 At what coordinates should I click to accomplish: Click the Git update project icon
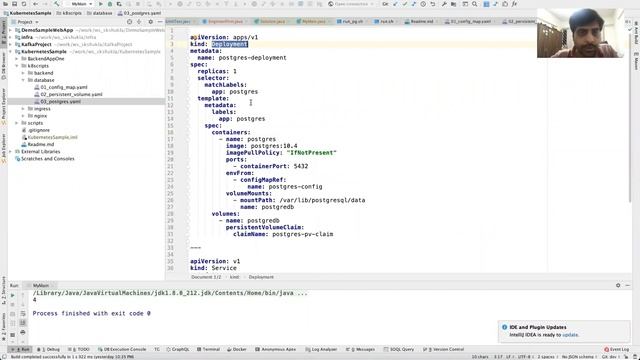pyautogui.click(x=396, y=4)
